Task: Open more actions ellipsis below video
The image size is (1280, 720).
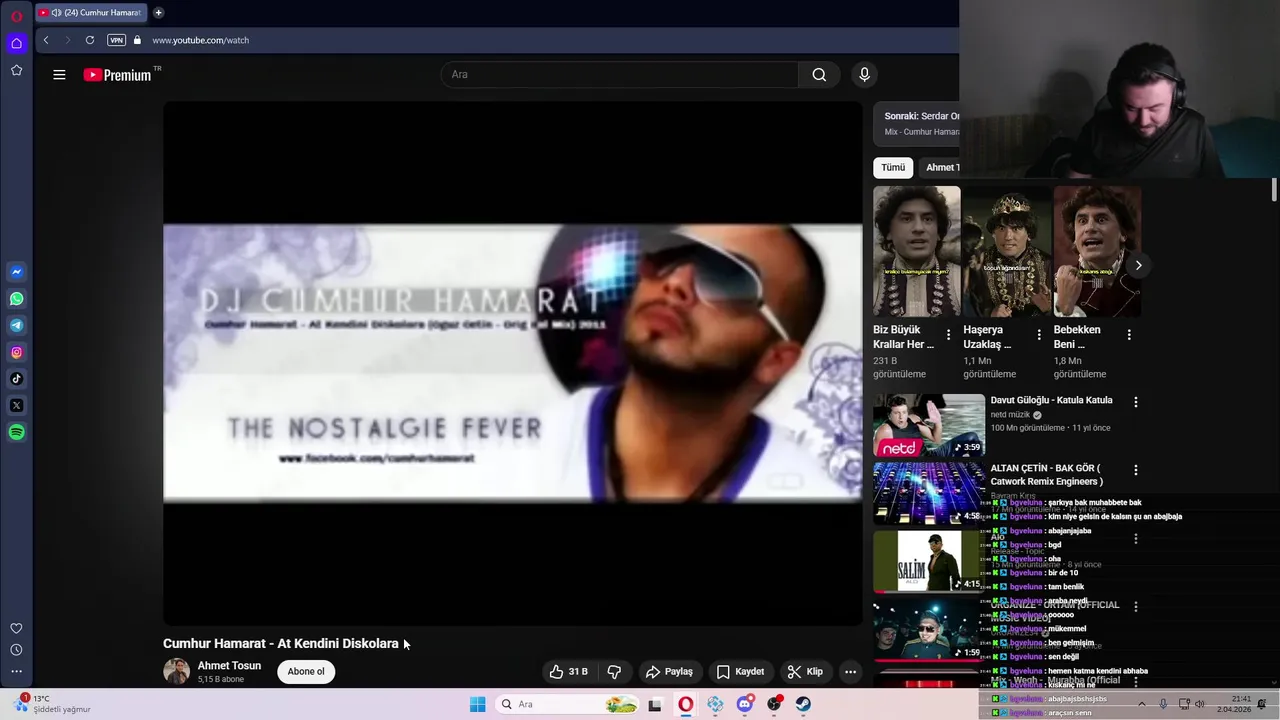Action: tap(850, 672)
